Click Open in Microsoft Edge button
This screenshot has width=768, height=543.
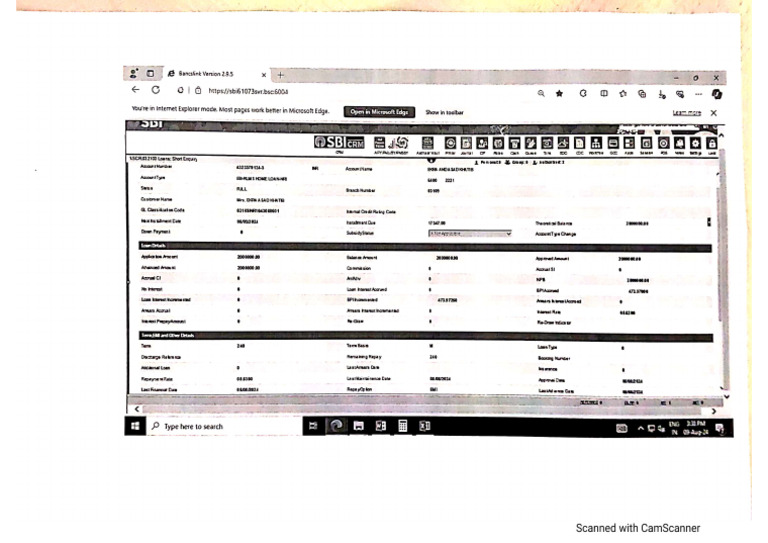(379, 112)
